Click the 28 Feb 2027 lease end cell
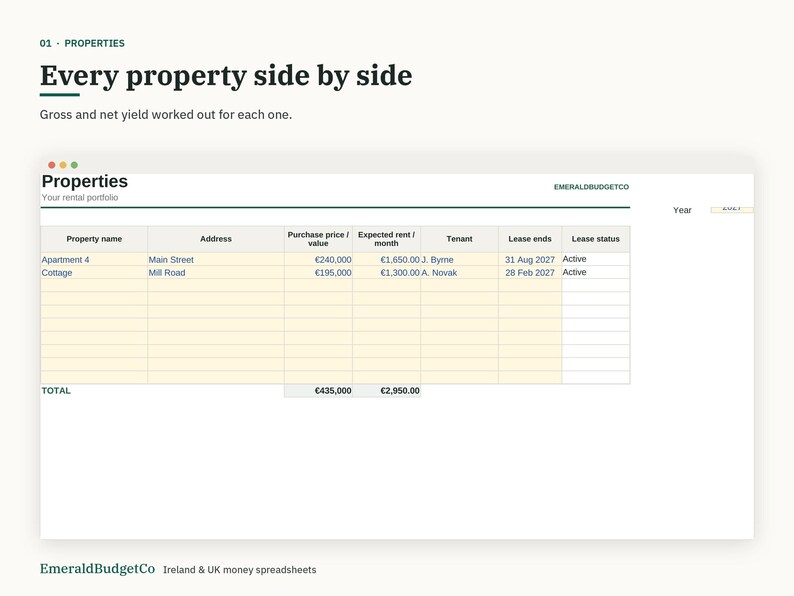The height and width of the screenshot is (596, 794). pyautogui.click(x=530, y=272)
